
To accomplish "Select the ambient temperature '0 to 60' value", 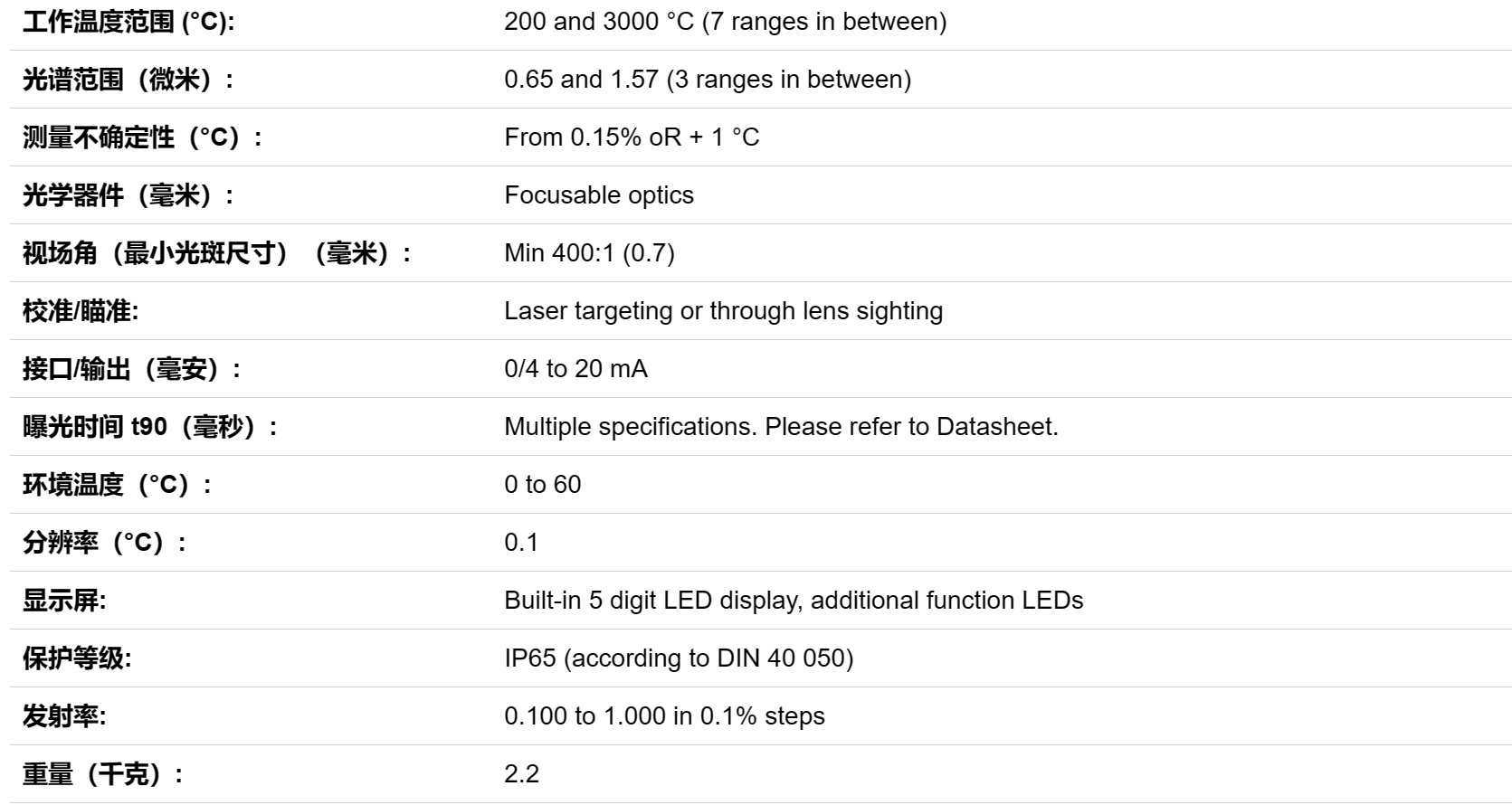I will pyautogui.click(x=543, y=485).
